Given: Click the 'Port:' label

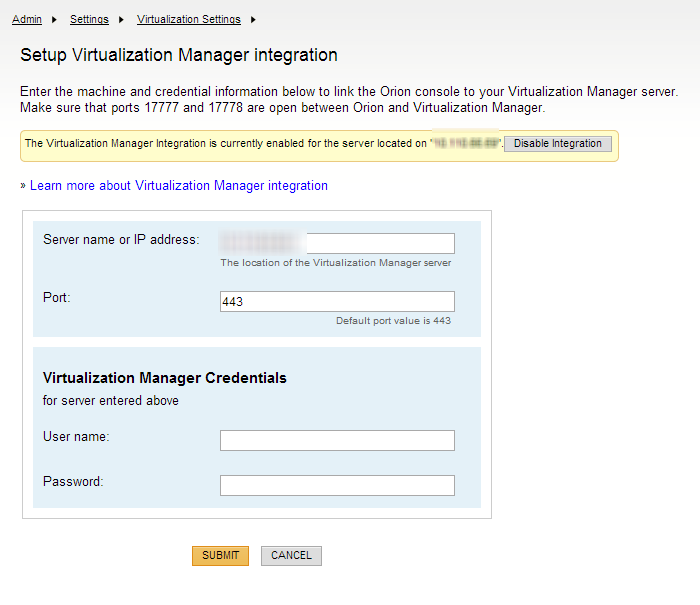Looking at the screenshot, I should 57,297.
